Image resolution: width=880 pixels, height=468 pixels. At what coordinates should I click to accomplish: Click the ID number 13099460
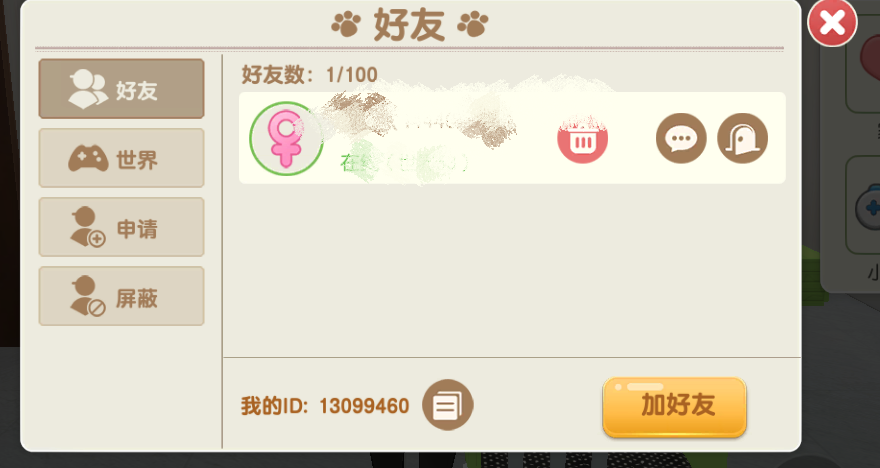(364, 406)
